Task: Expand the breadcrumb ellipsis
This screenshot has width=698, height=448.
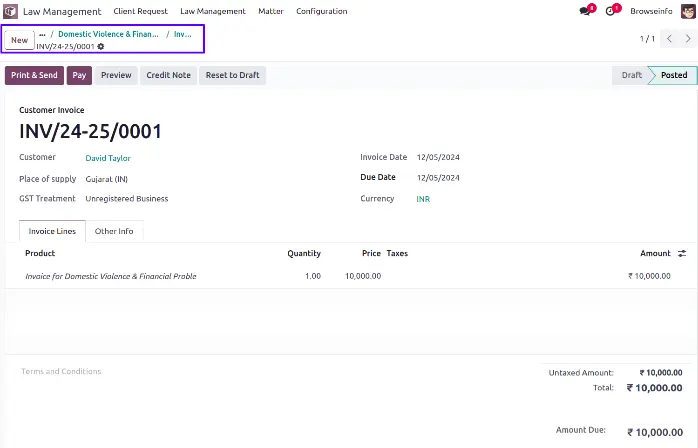Action: coord(42,34)
